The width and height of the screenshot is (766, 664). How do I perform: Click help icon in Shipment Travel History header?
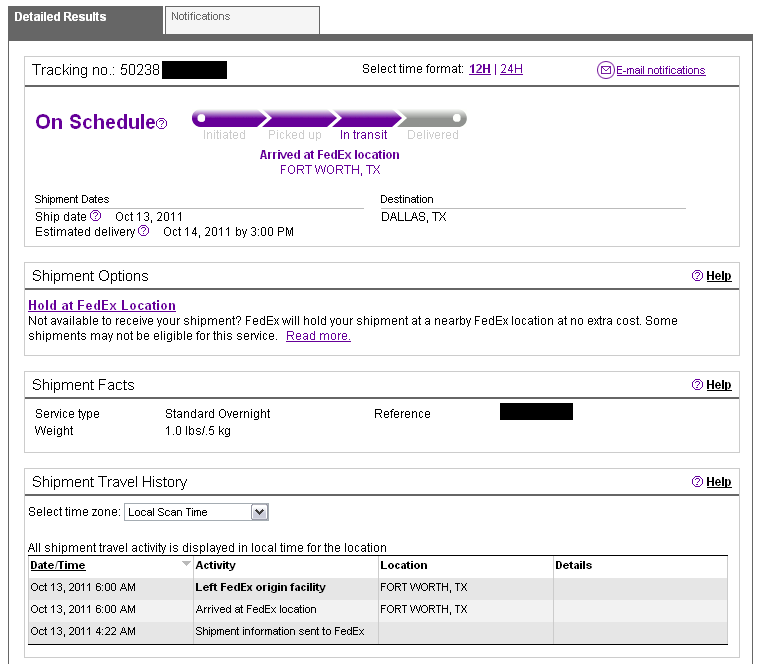[x=697, y=481]
